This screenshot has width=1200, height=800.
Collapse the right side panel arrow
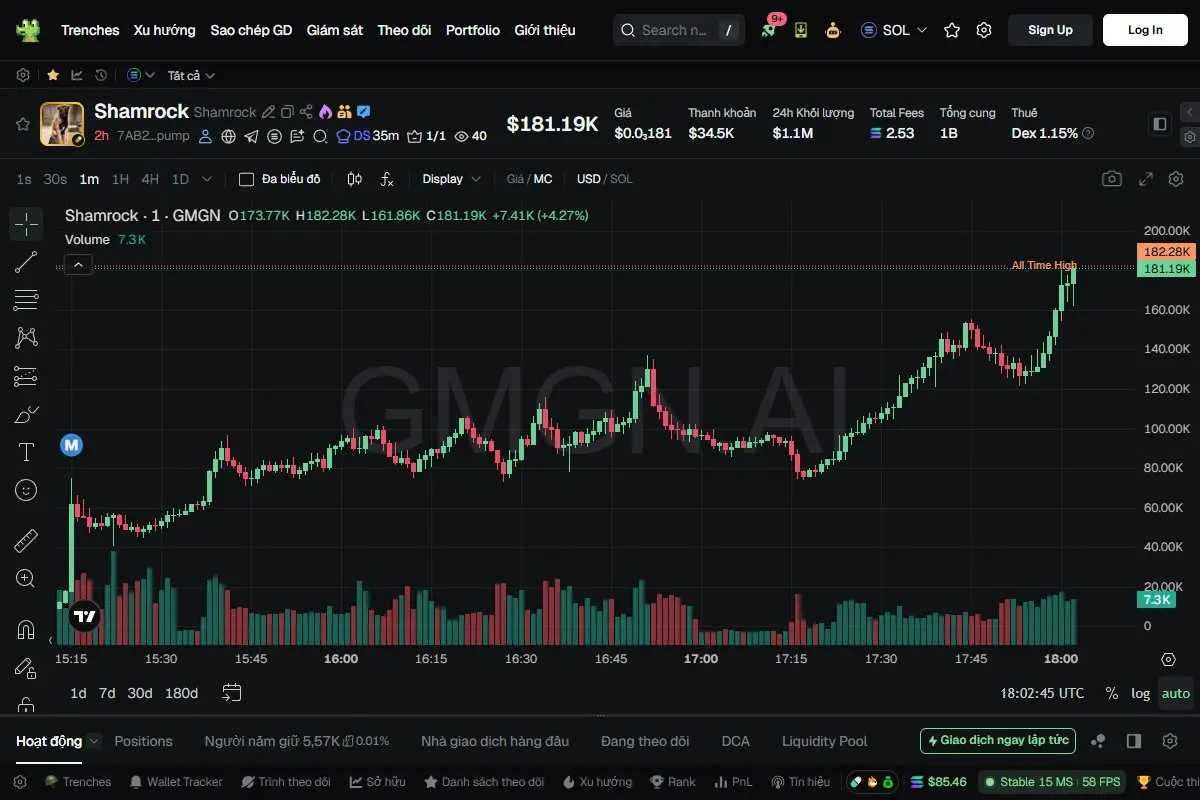pyautogui.click(x=1189, y=112)
